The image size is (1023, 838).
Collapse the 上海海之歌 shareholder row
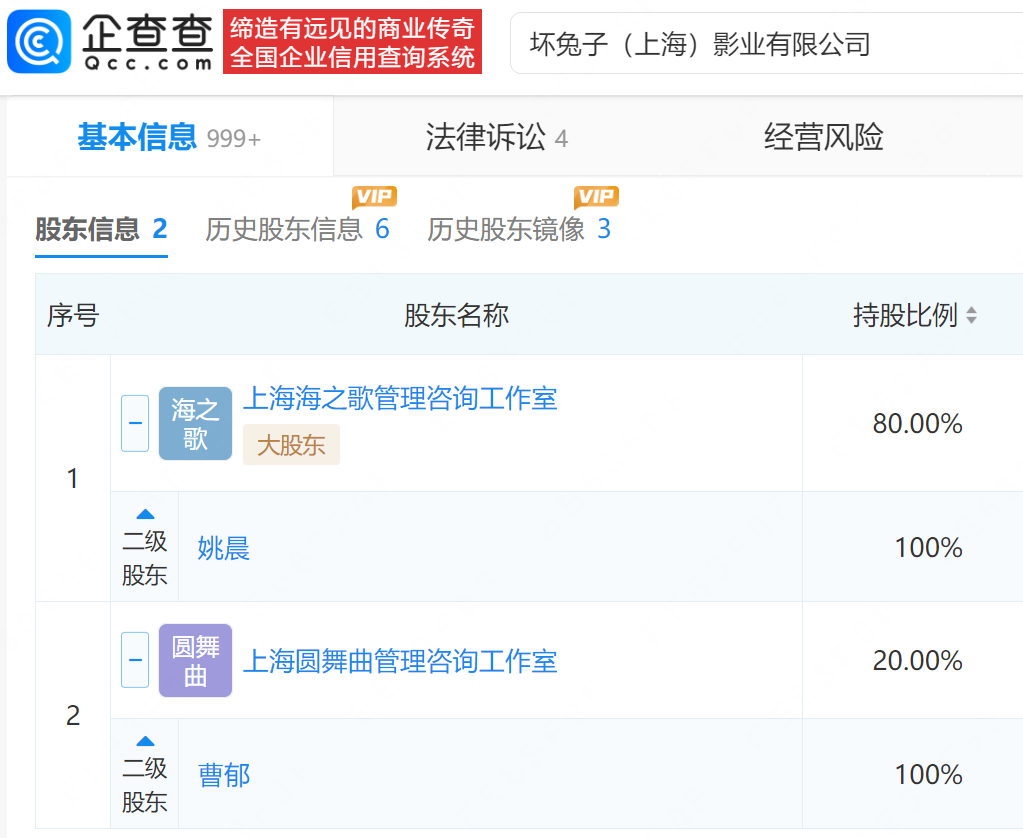(x=135, y=423)
